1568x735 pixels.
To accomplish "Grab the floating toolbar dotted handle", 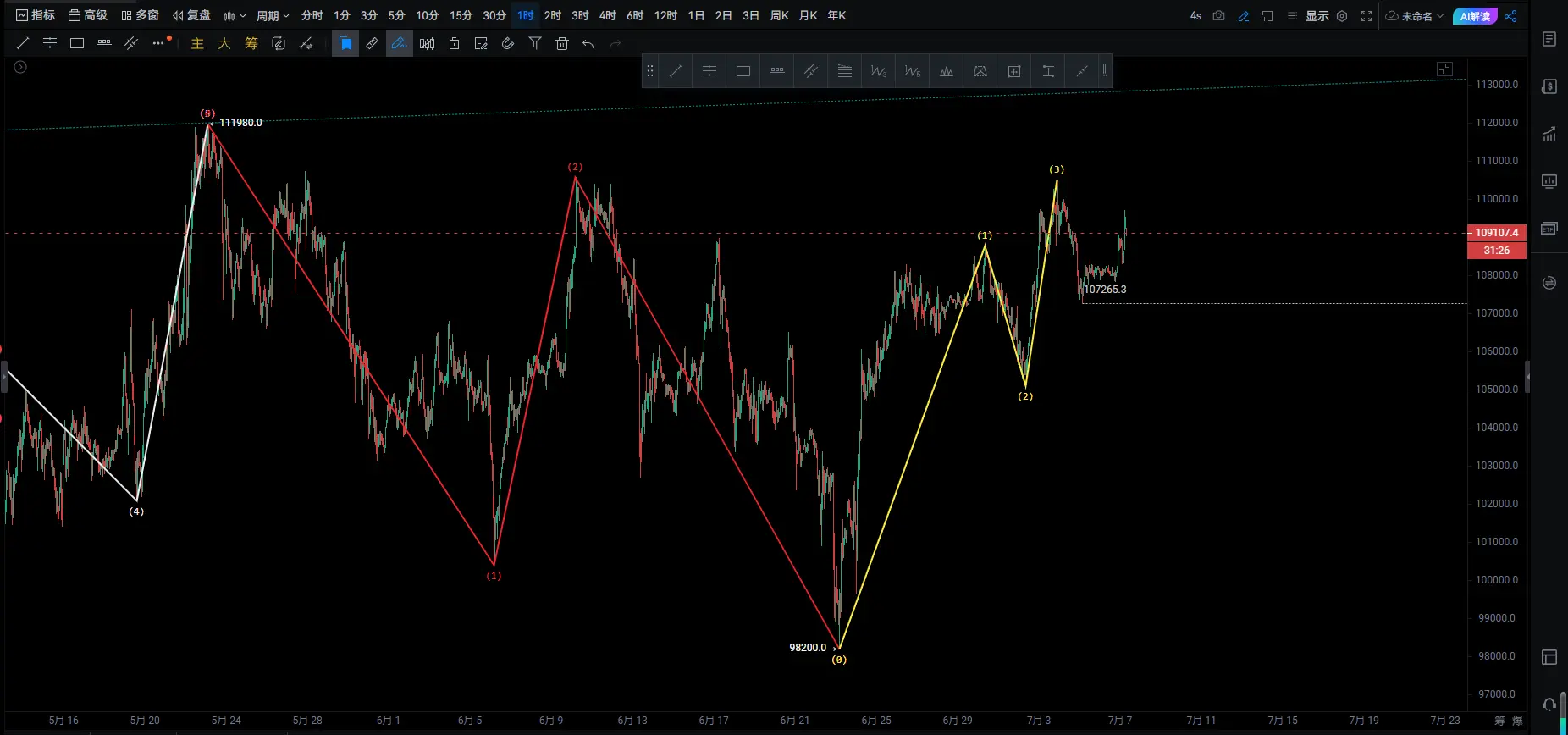I will 650,71.
